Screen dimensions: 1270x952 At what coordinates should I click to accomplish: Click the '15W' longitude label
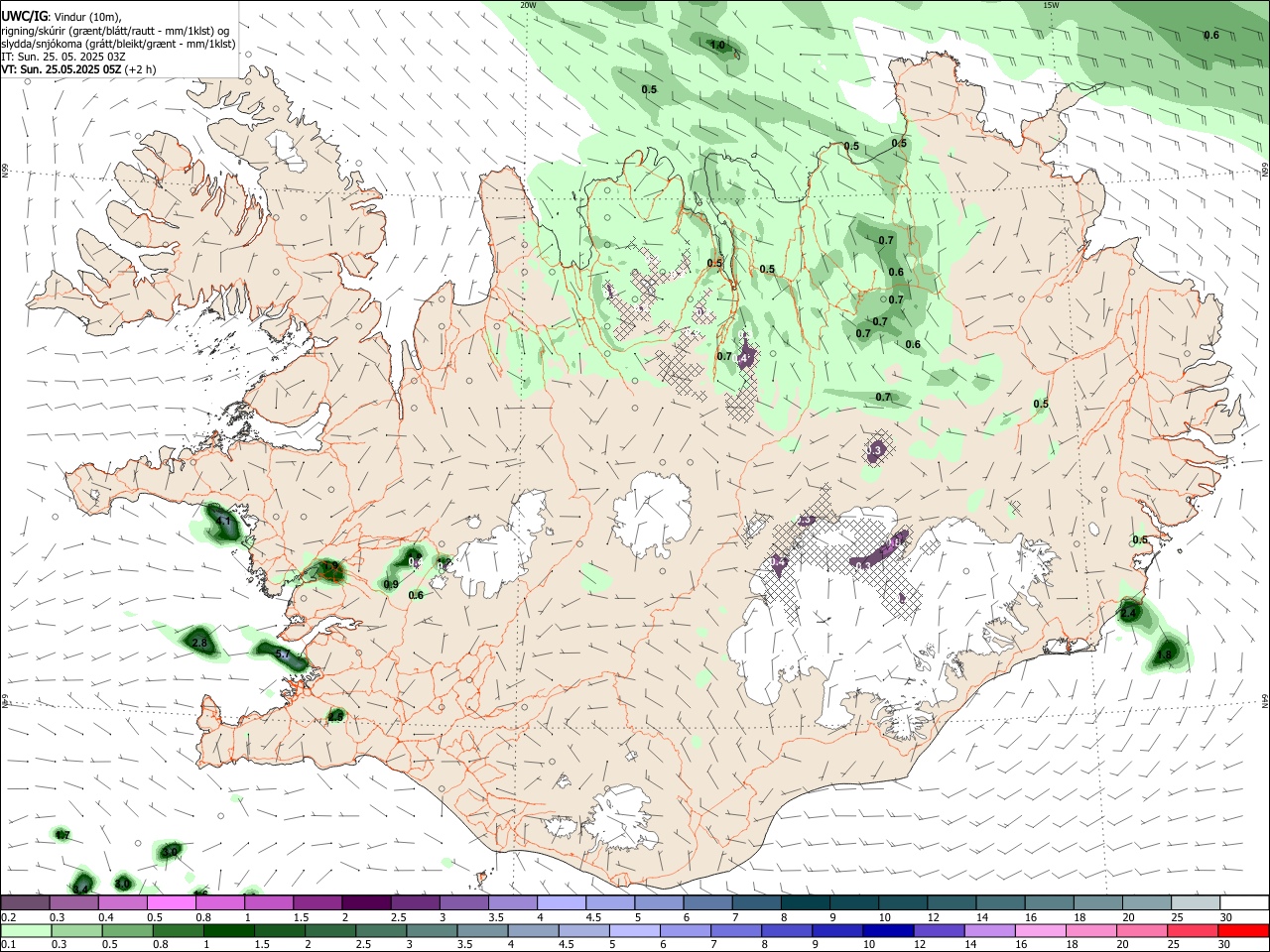1051,5
